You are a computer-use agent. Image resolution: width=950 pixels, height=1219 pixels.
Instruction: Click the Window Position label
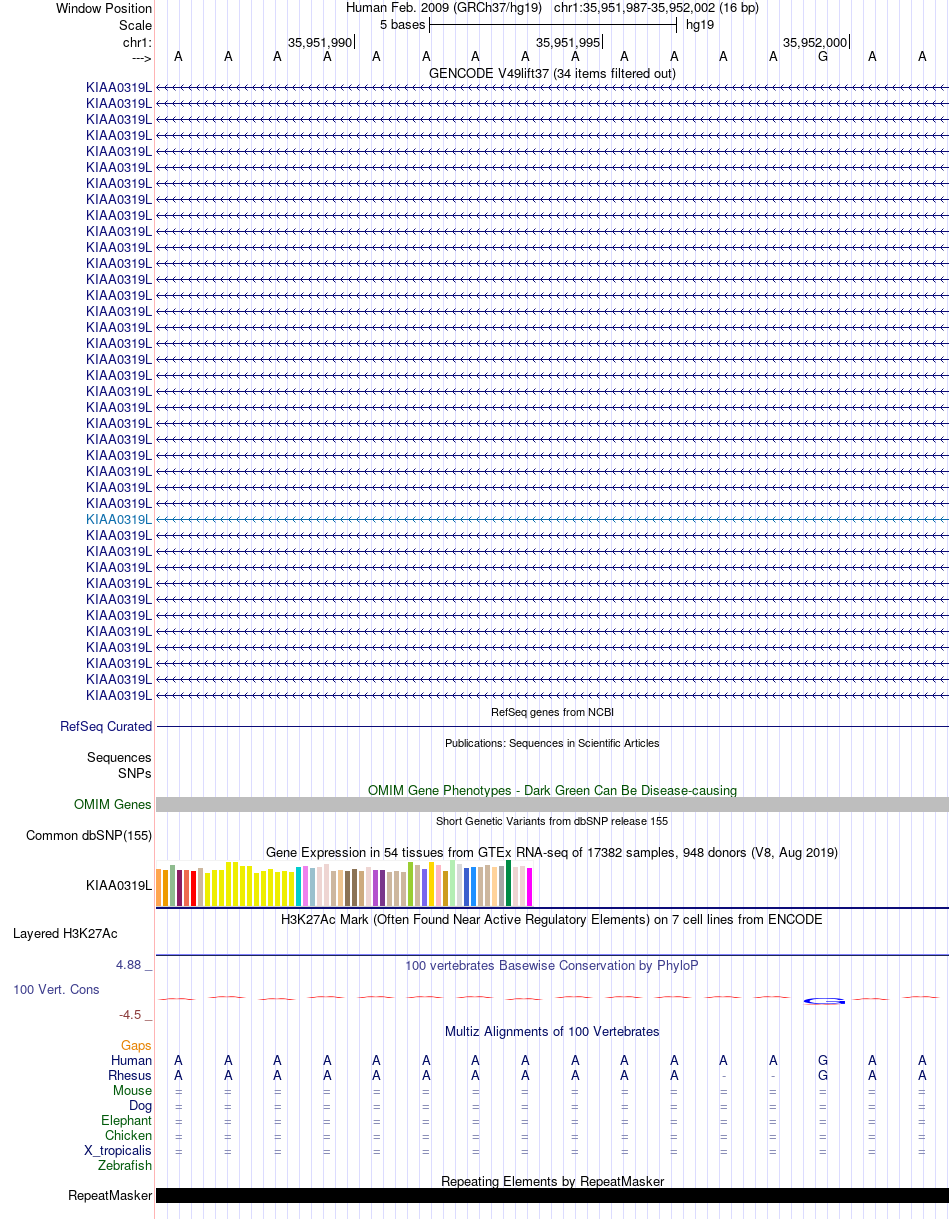click(x=104, y=8)
